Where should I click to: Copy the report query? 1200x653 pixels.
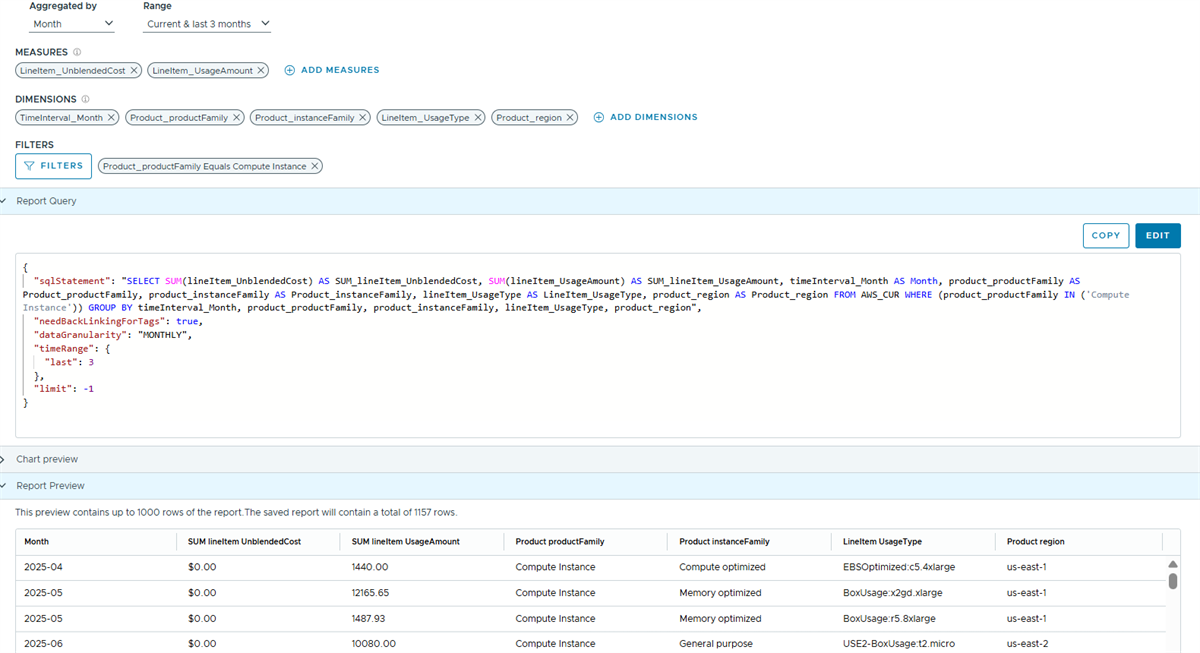click(1105, 236)
